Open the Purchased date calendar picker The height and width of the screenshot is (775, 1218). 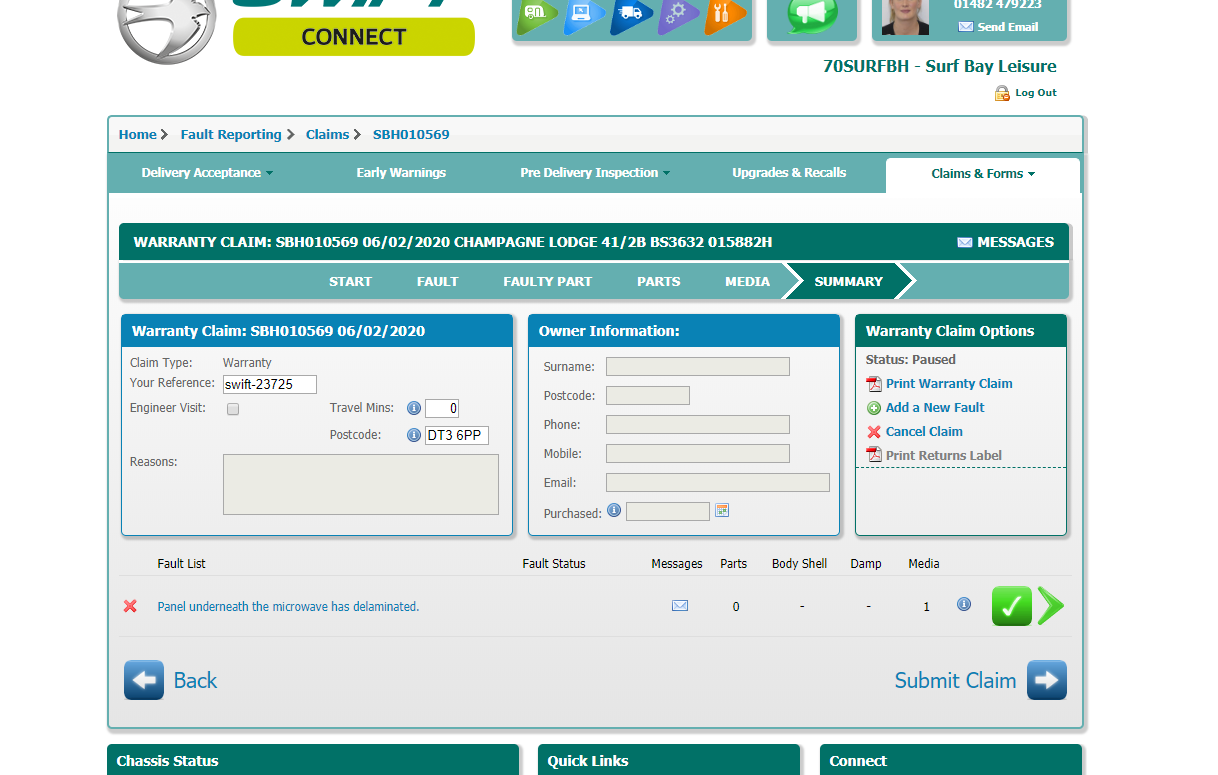[x=722, y=511]
